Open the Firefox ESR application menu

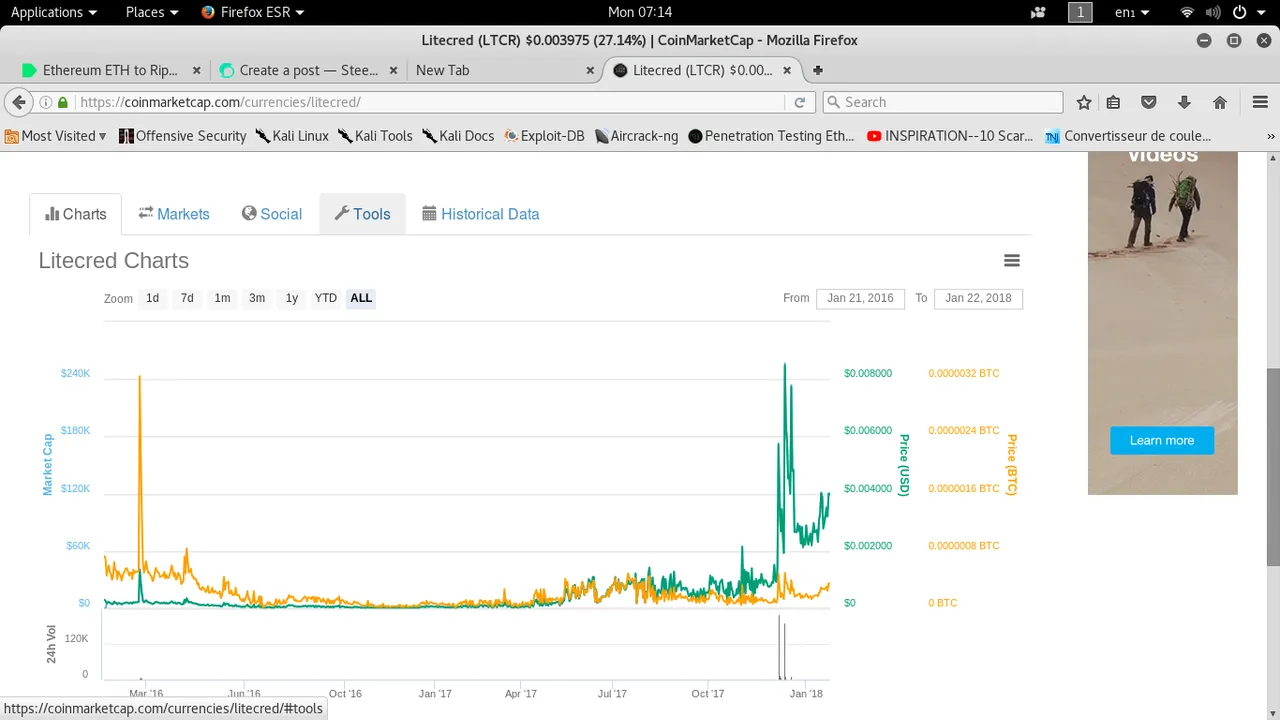[x=253, y=12]
